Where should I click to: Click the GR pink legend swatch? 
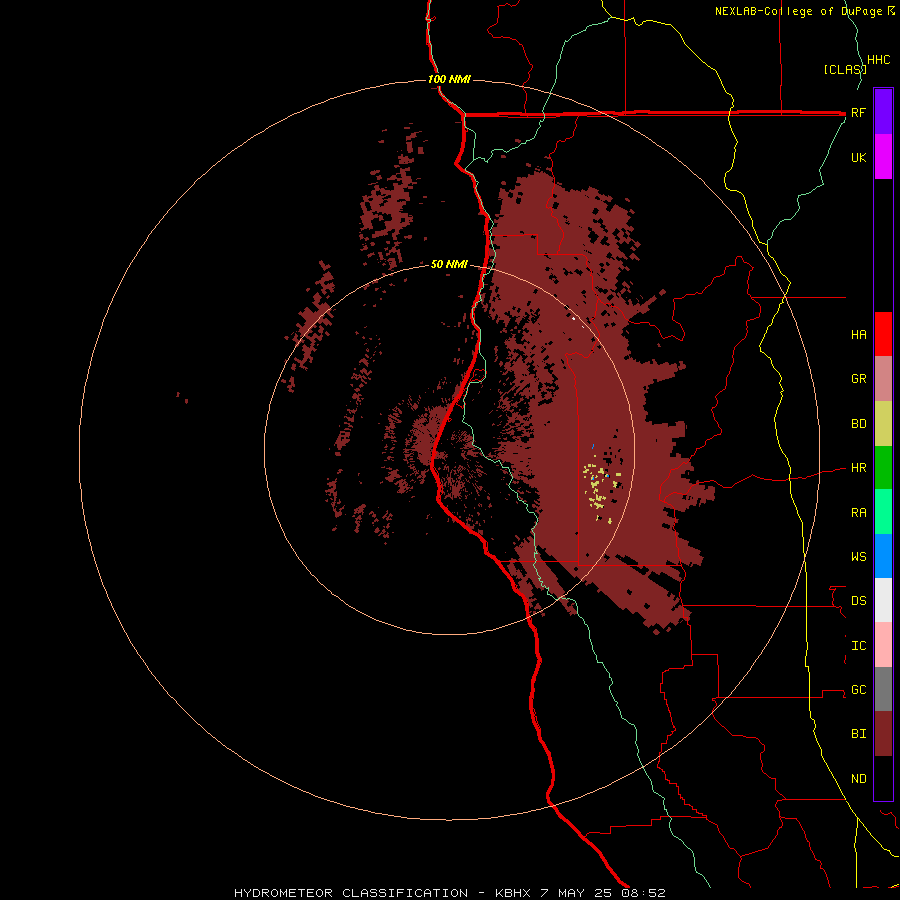(x=883, y=379)
